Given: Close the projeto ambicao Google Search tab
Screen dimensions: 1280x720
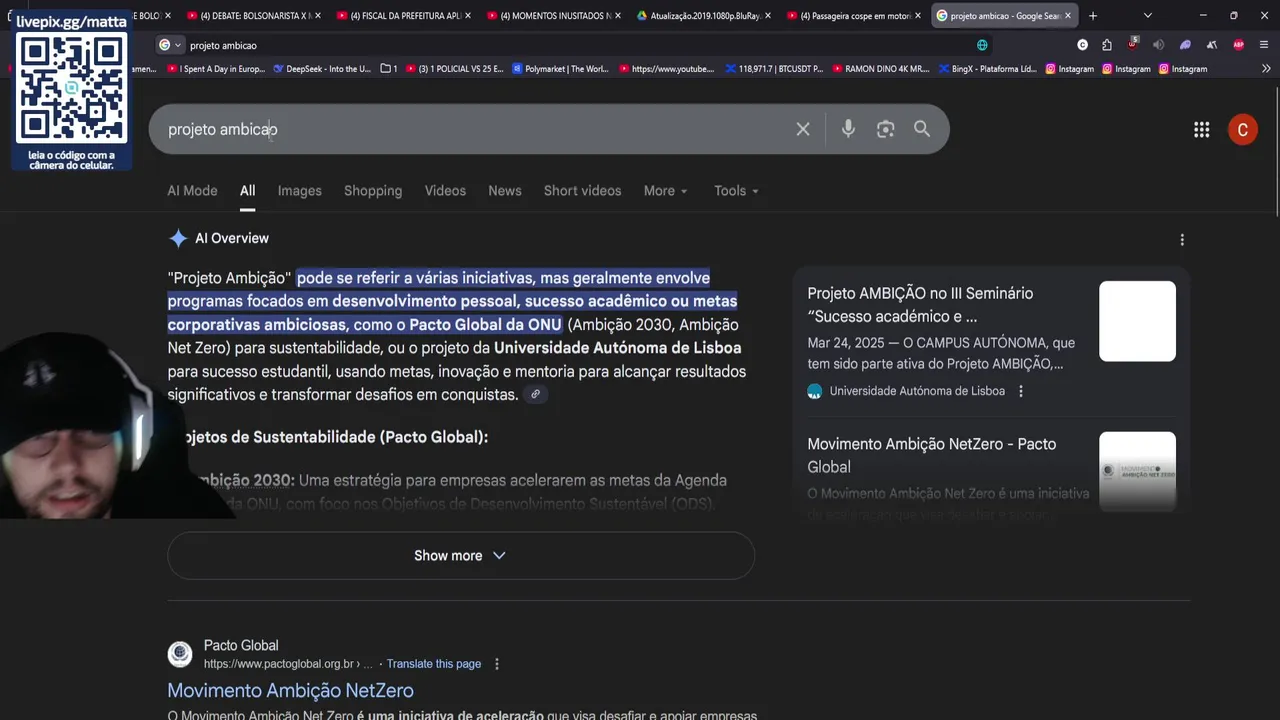Looking at the screenshot, I should click(1067, 16).
